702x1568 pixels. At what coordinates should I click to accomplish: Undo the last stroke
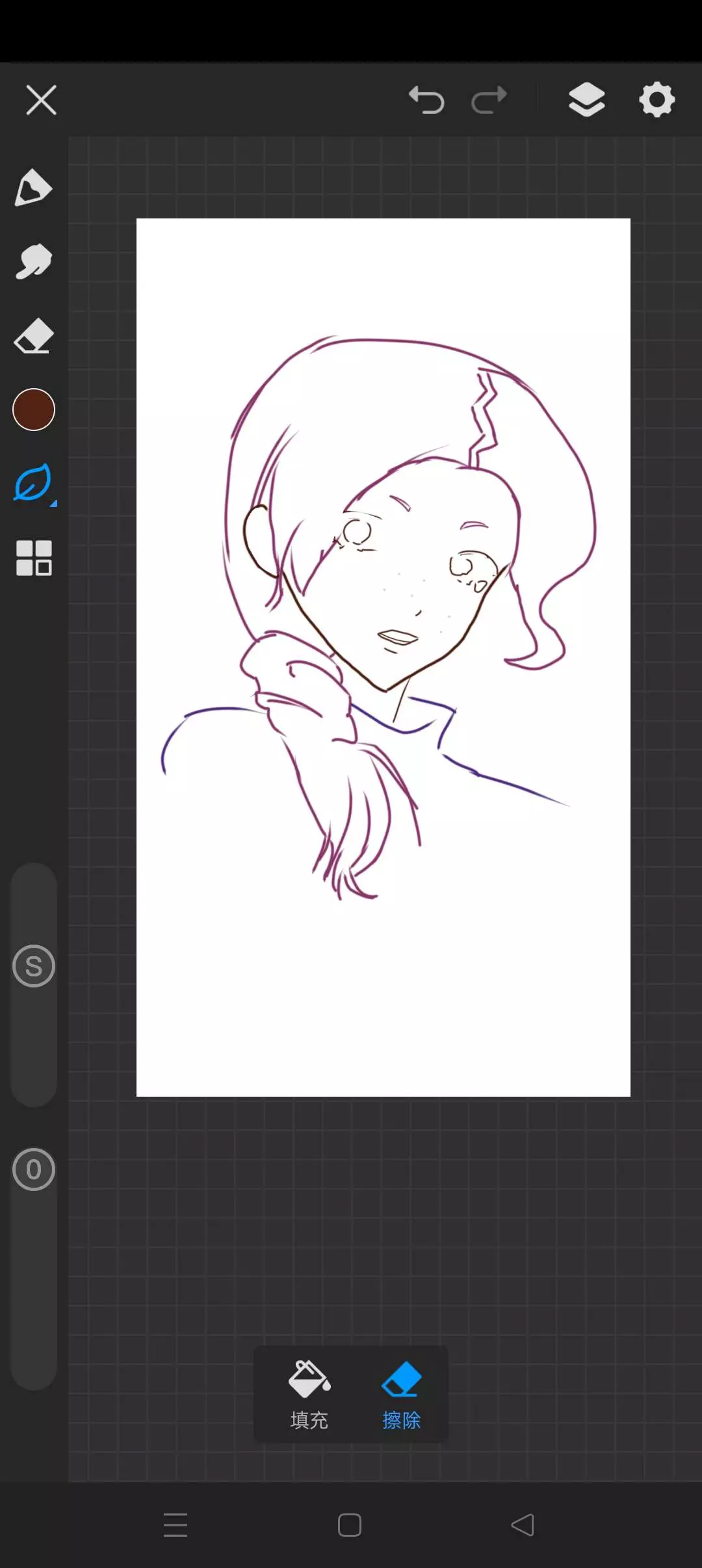[x=426, y=100]
